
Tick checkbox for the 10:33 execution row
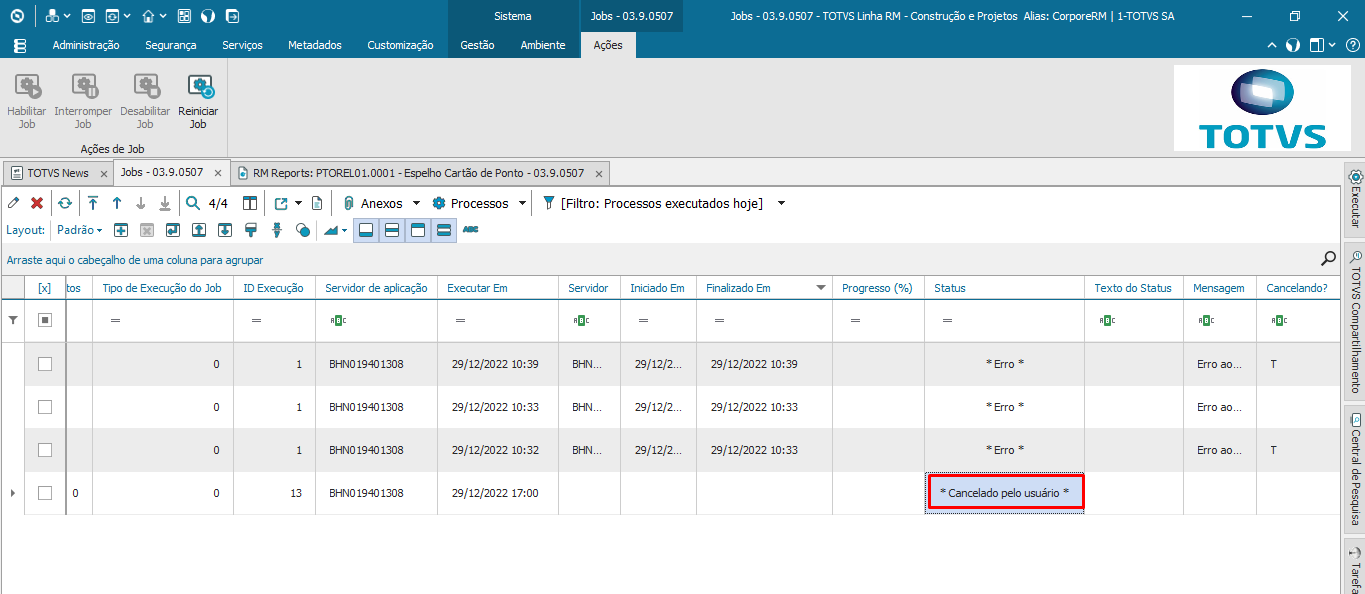[x=45, y=407]
